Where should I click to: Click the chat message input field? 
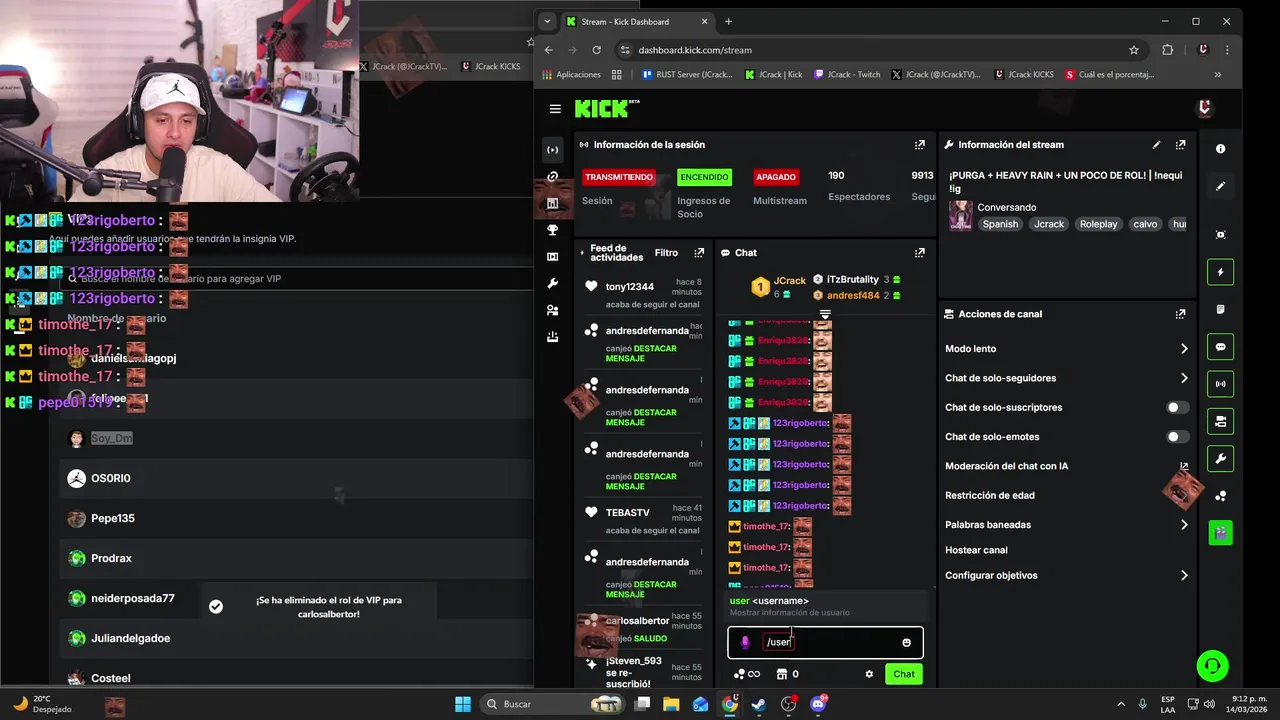tap(825, 642)
